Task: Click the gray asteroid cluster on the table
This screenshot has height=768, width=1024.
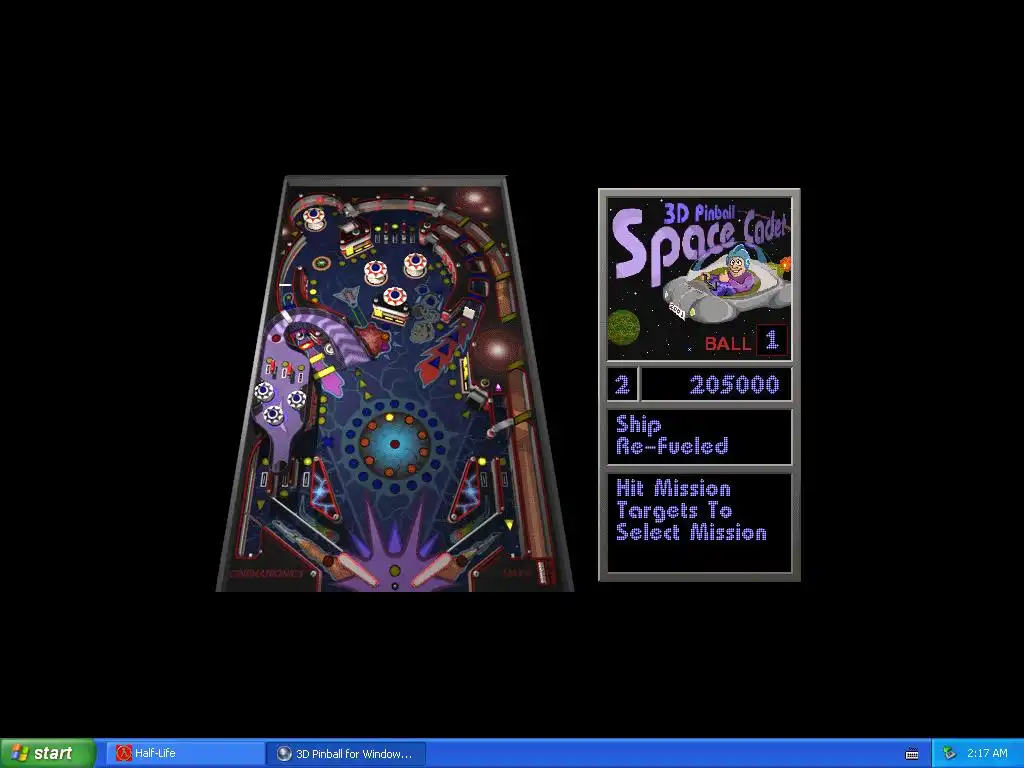Action: click(427, 319)
